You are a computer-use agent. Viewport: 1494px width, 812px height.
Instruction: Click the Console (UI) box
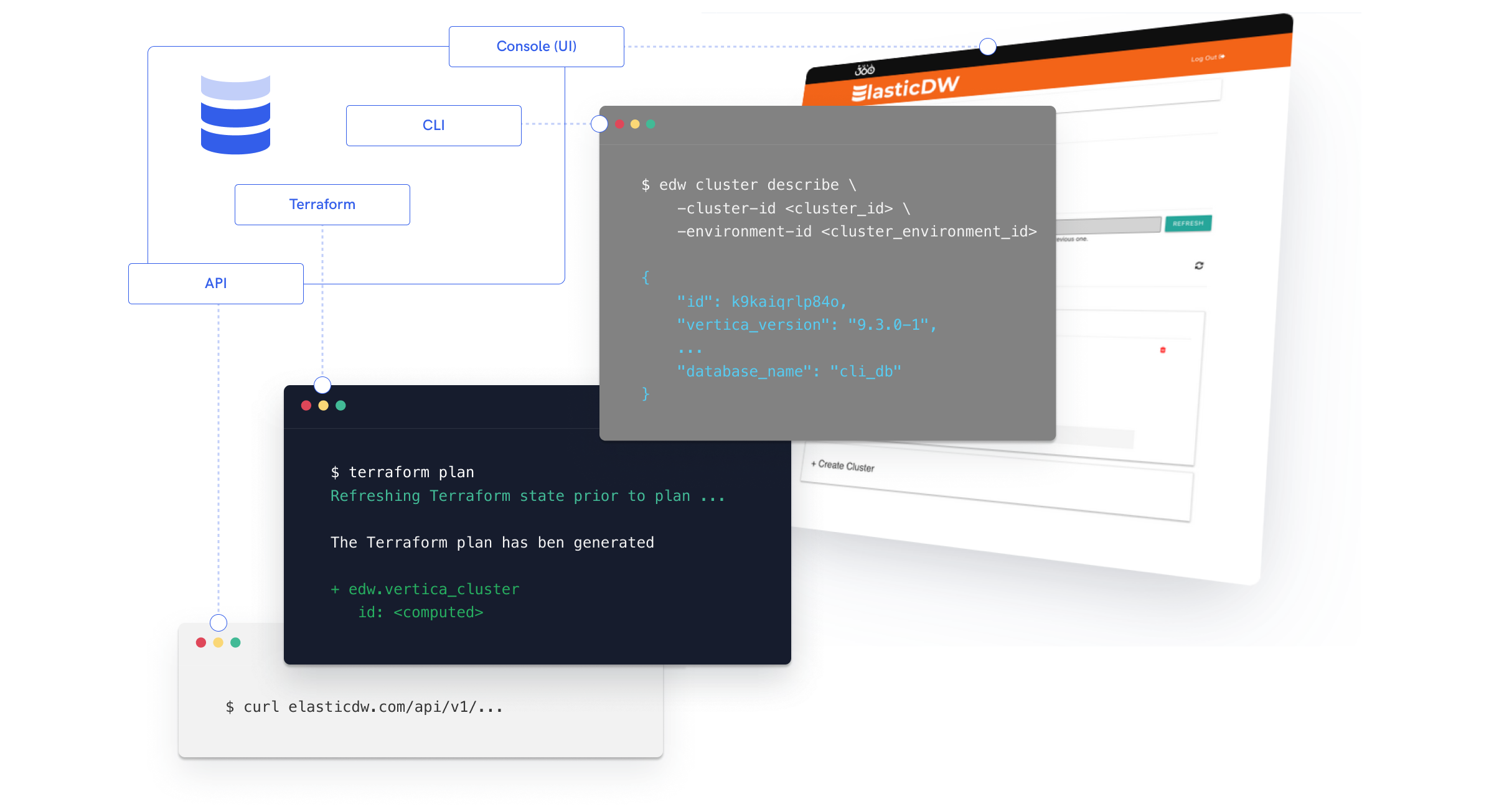[x=536, y=47]
